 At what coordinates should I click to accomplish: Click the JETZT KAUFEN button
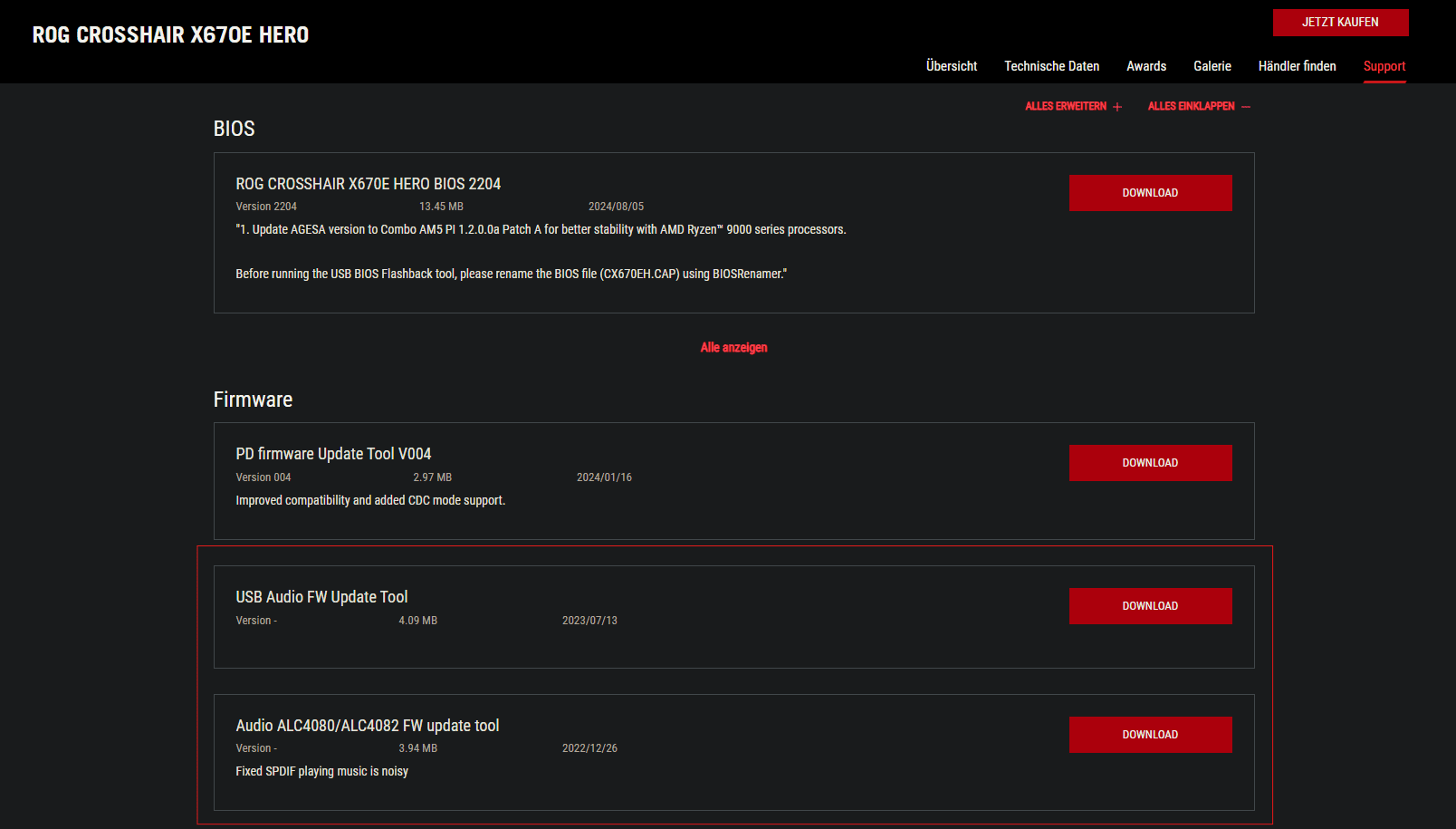1340,23
